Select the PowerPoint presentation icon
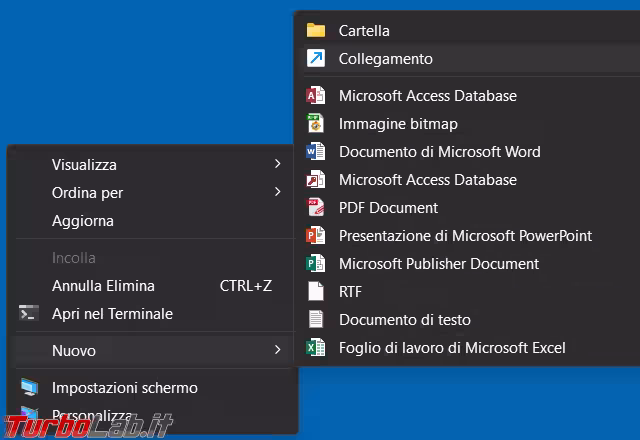Screen dimensions: 640x440 [x=316, y=236]
